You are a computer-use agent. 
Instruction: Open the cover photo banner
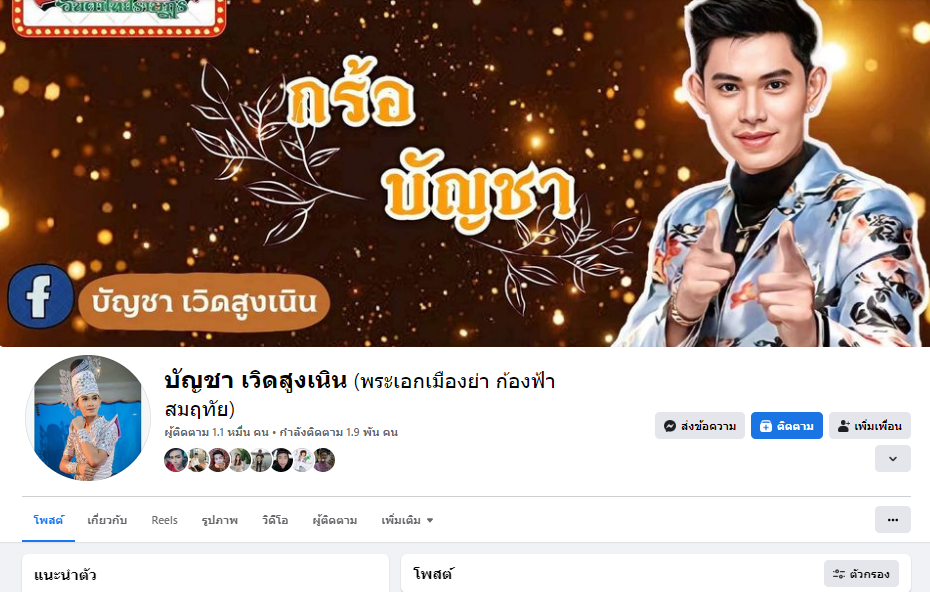(465, 173)
